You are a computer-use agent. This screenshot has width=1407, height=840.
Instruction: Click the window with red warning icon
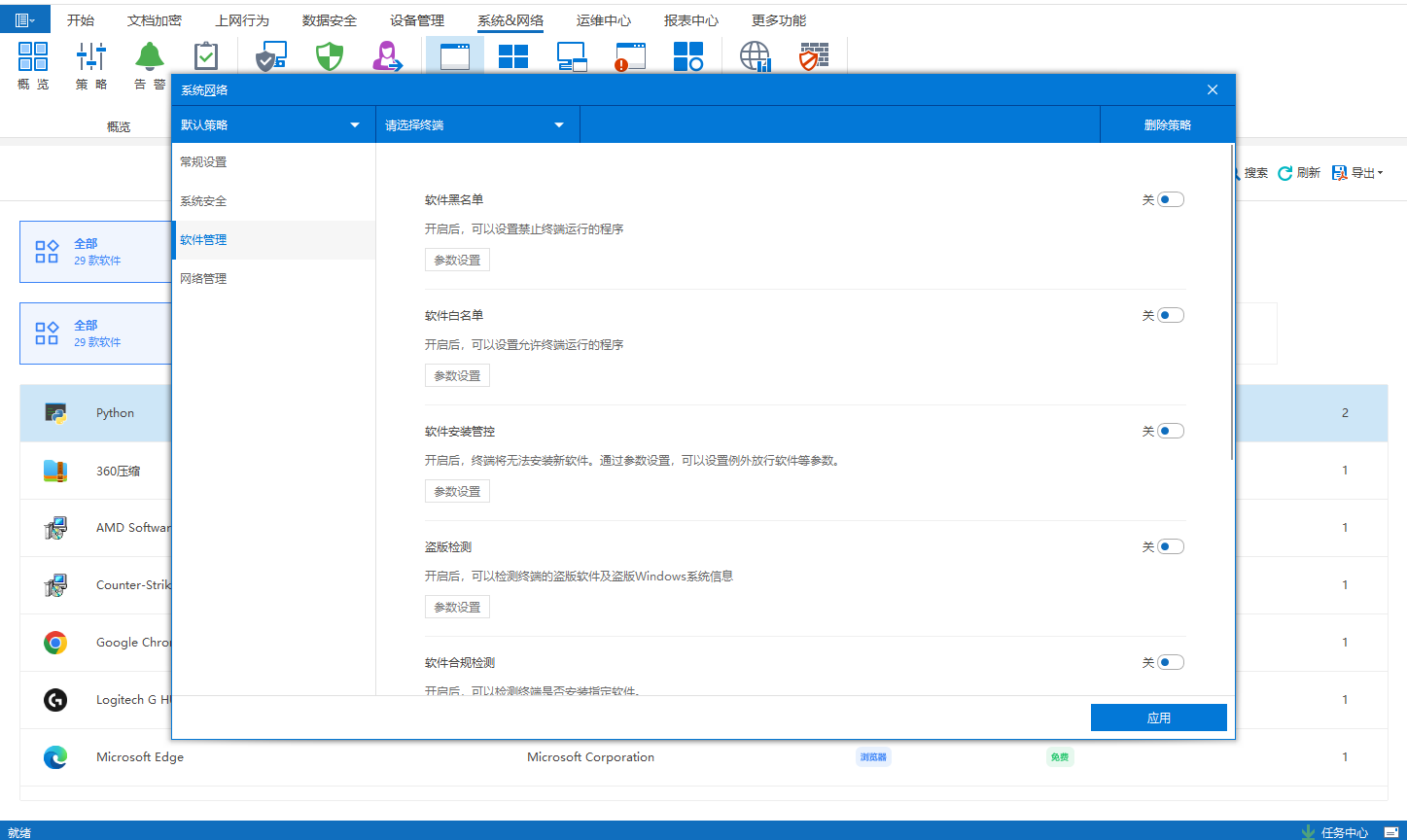tap(630, 56)
